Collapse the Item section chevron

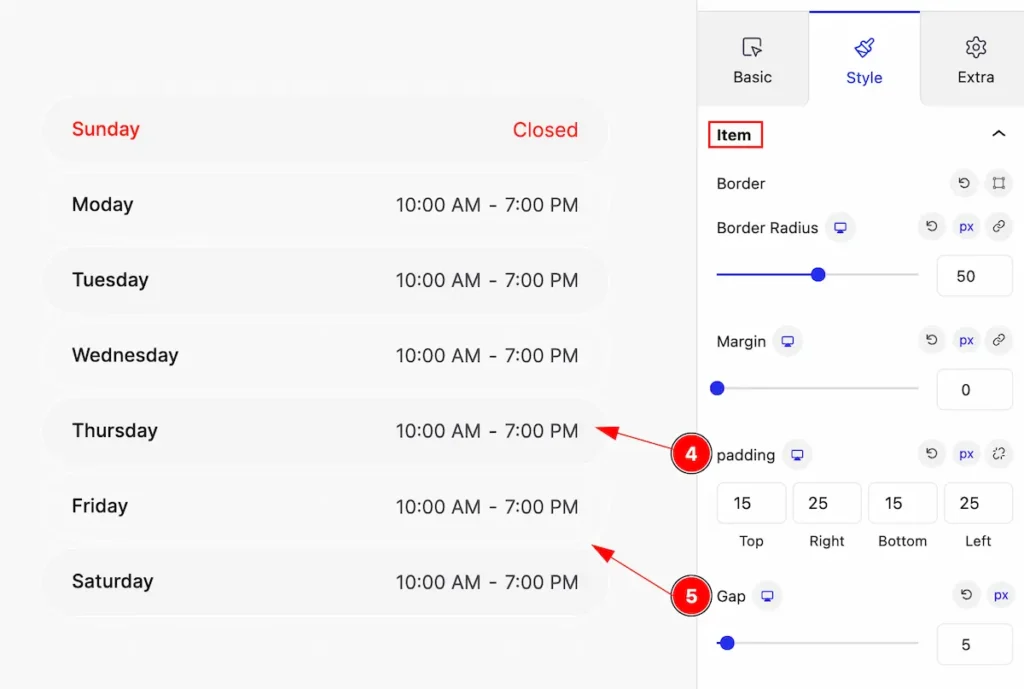pyautogui.click(x=999, y=134)
